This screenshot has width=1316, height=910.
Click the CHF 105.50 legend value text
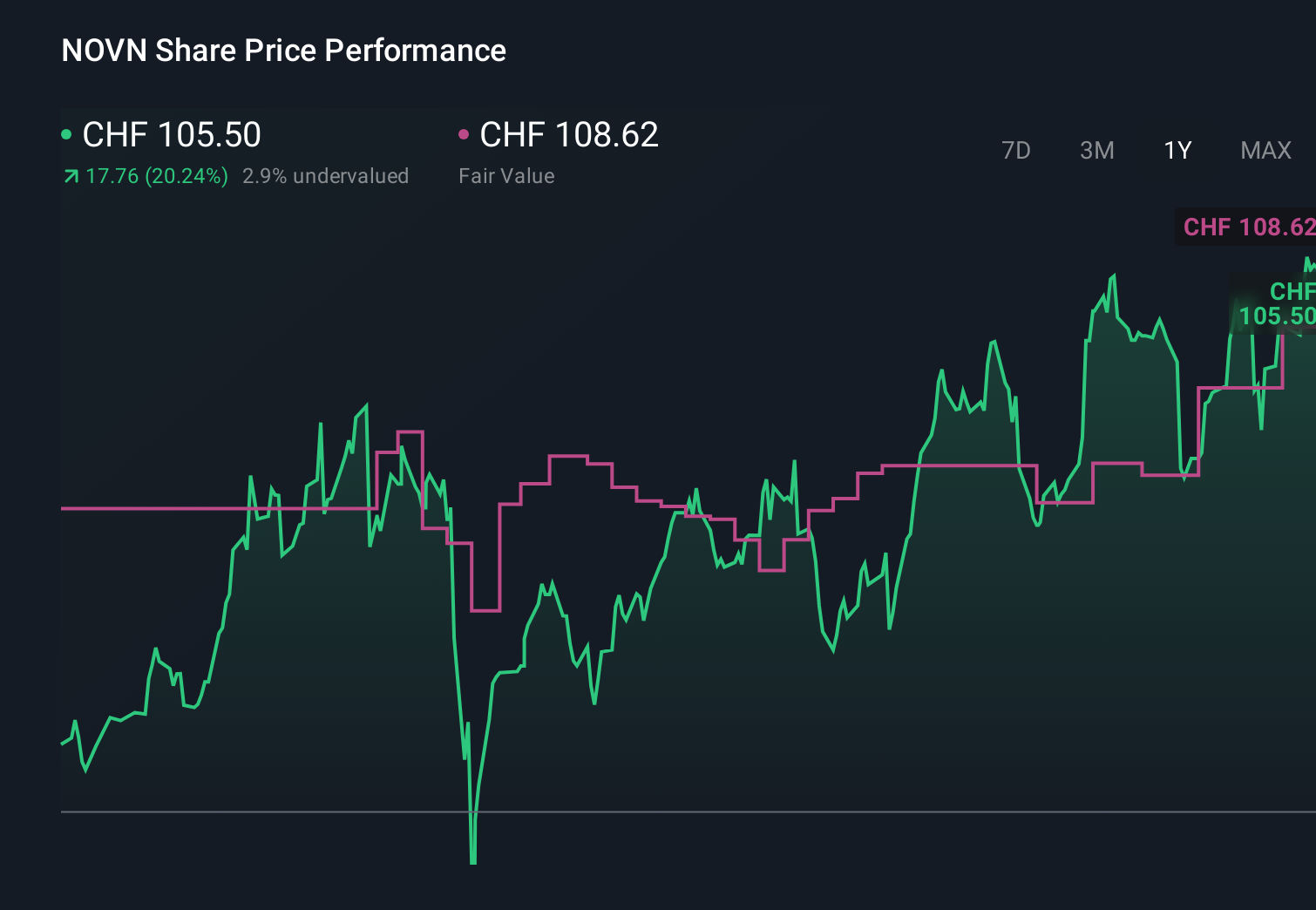(171, 133)
